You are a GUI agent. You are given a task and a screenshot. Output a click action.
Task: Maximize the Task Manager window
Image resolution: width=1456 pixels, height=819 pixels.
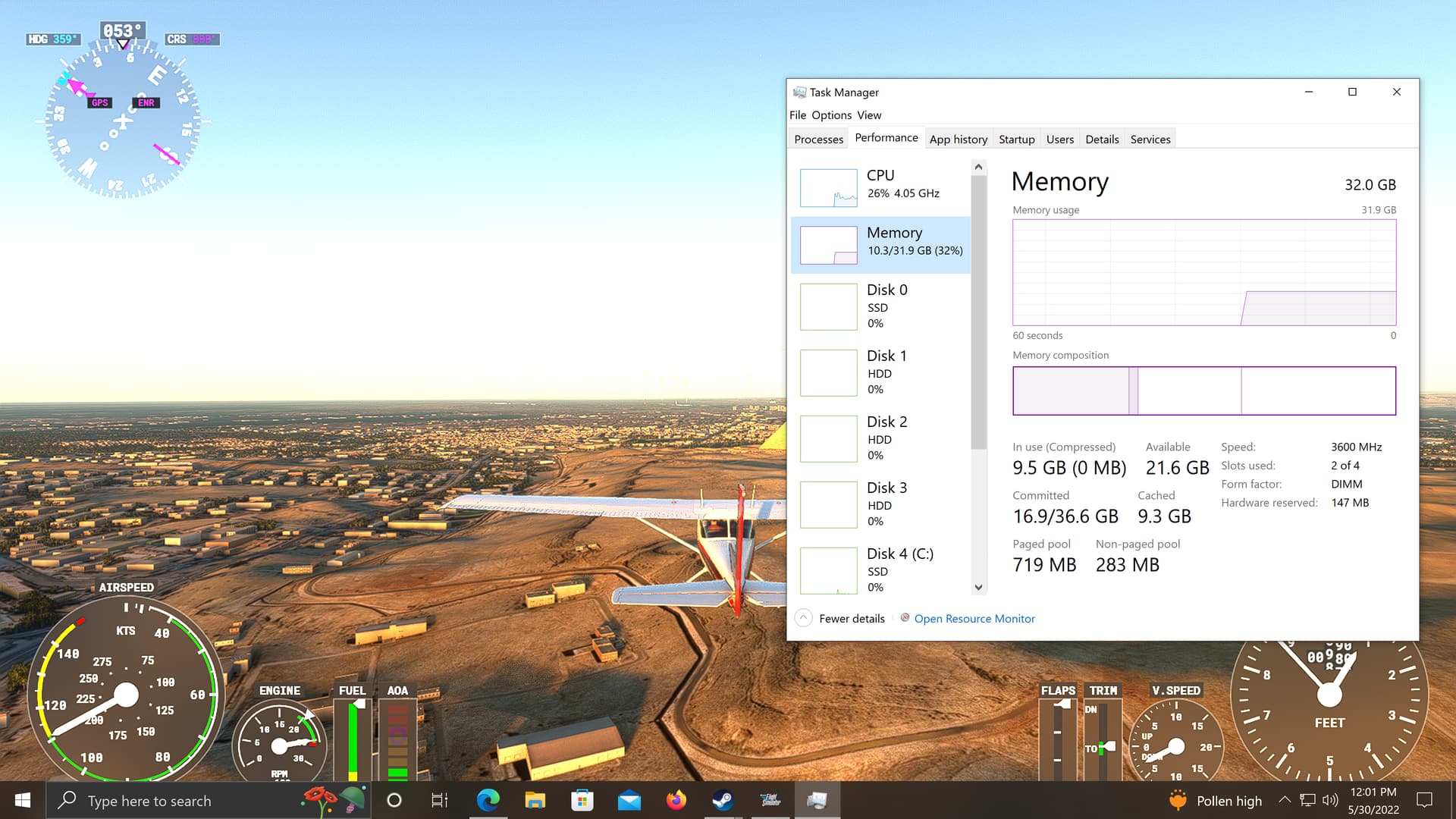click(1352, 92)
